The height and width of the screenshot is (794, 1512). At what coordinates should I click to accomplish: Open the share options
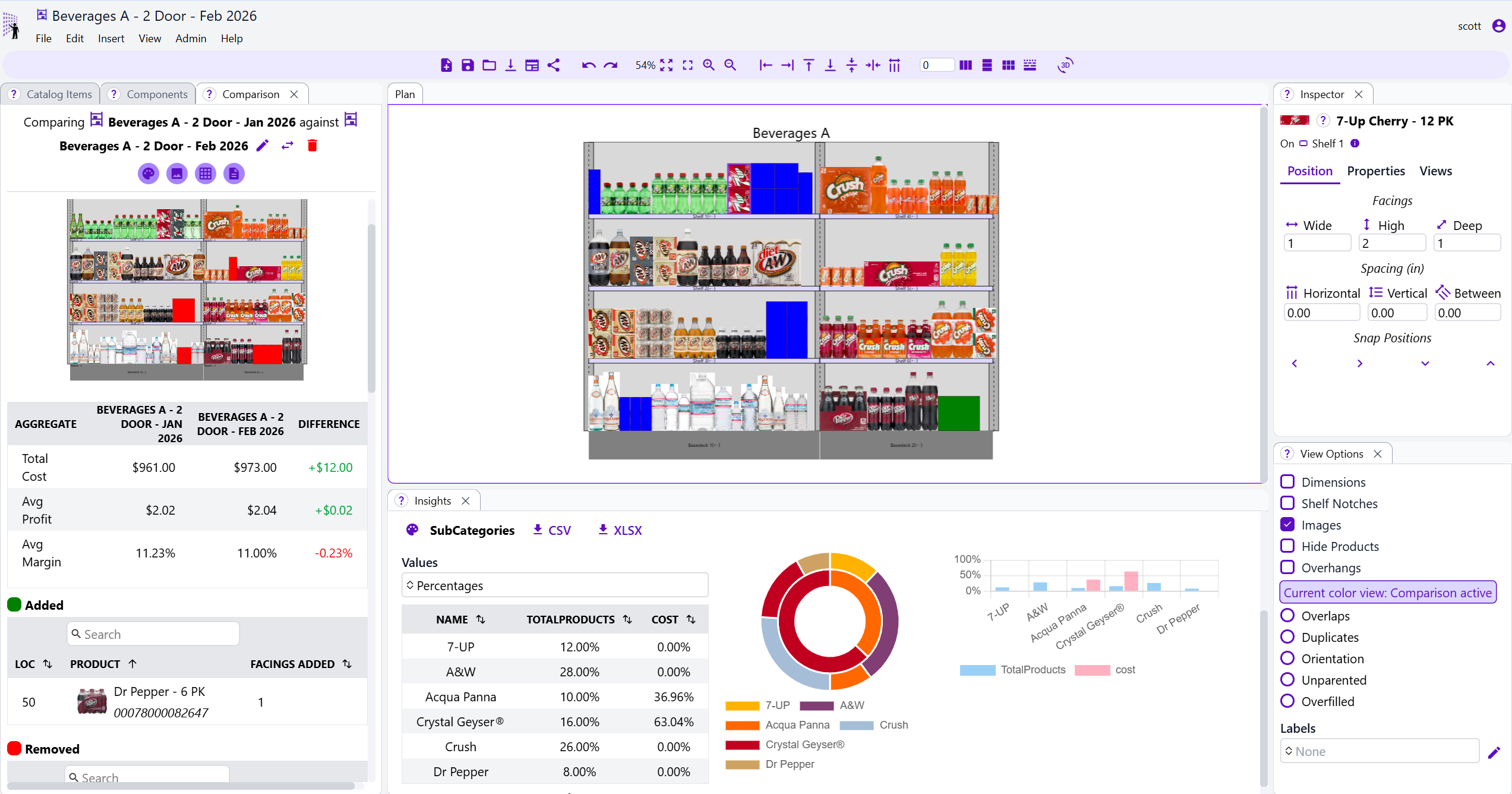point(554,65)
